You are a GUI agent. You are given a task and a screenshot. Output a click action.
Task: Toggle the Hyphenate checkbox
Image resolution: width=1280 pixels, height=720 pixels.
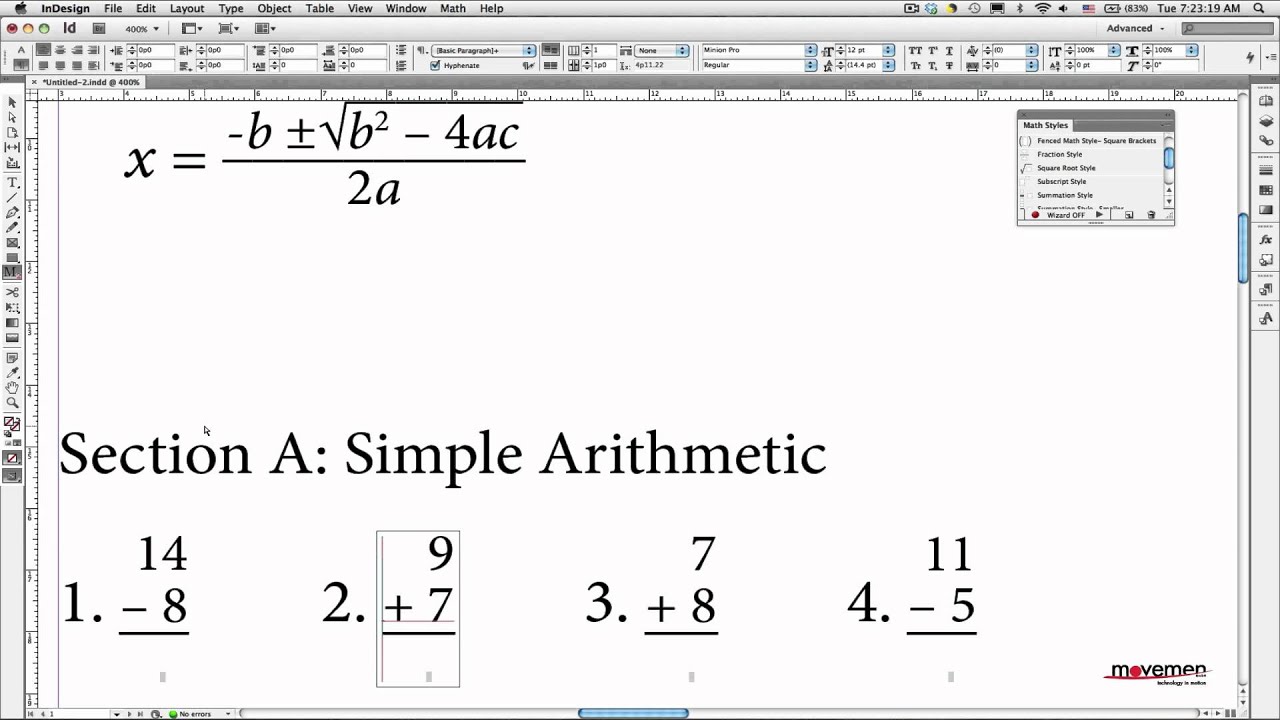coord(435,65)
